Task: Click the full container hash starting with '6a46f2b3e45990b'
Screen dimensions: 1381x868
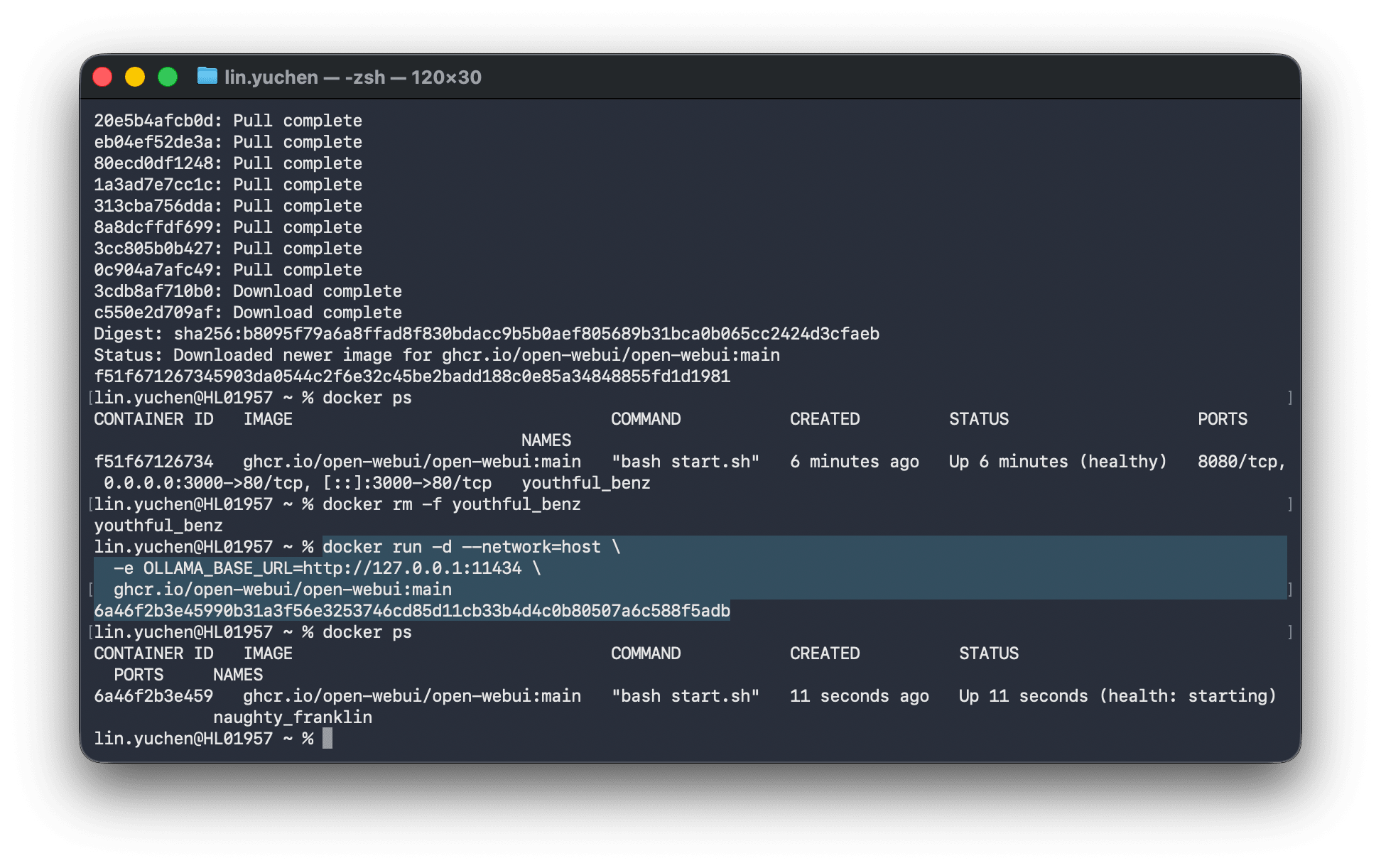Action: coord(412,611)
